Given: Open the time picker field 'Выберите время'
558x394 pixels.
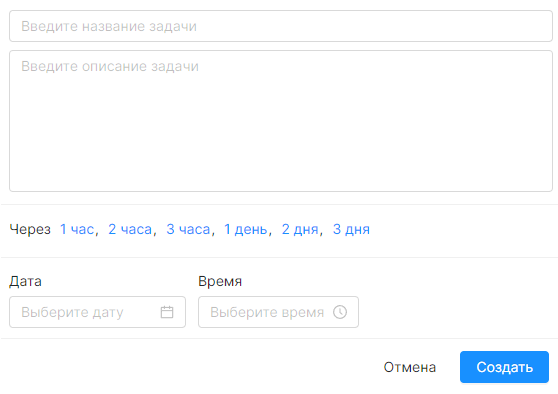Looking at the screenshot, I should coord(278,312).
